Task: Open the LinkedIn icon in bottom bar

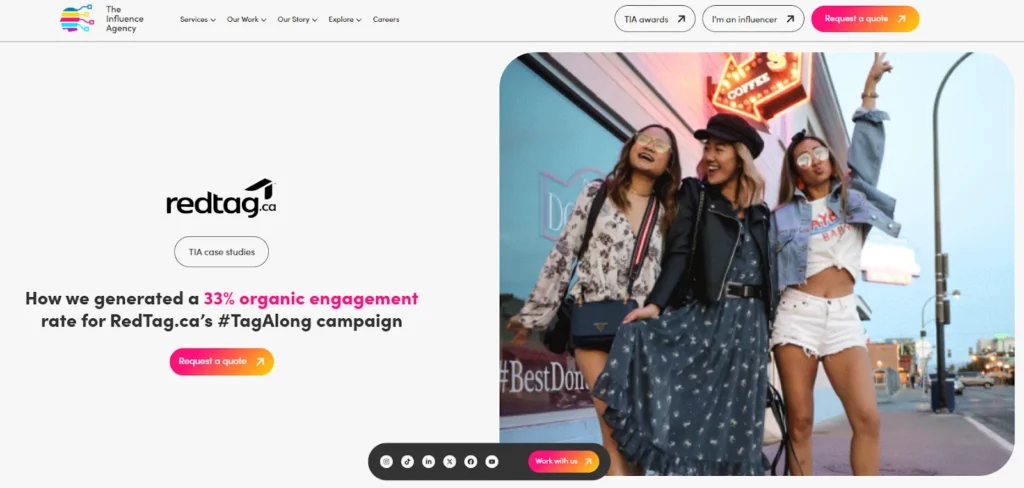Action: pyautogui.click(x=428, y=462)
